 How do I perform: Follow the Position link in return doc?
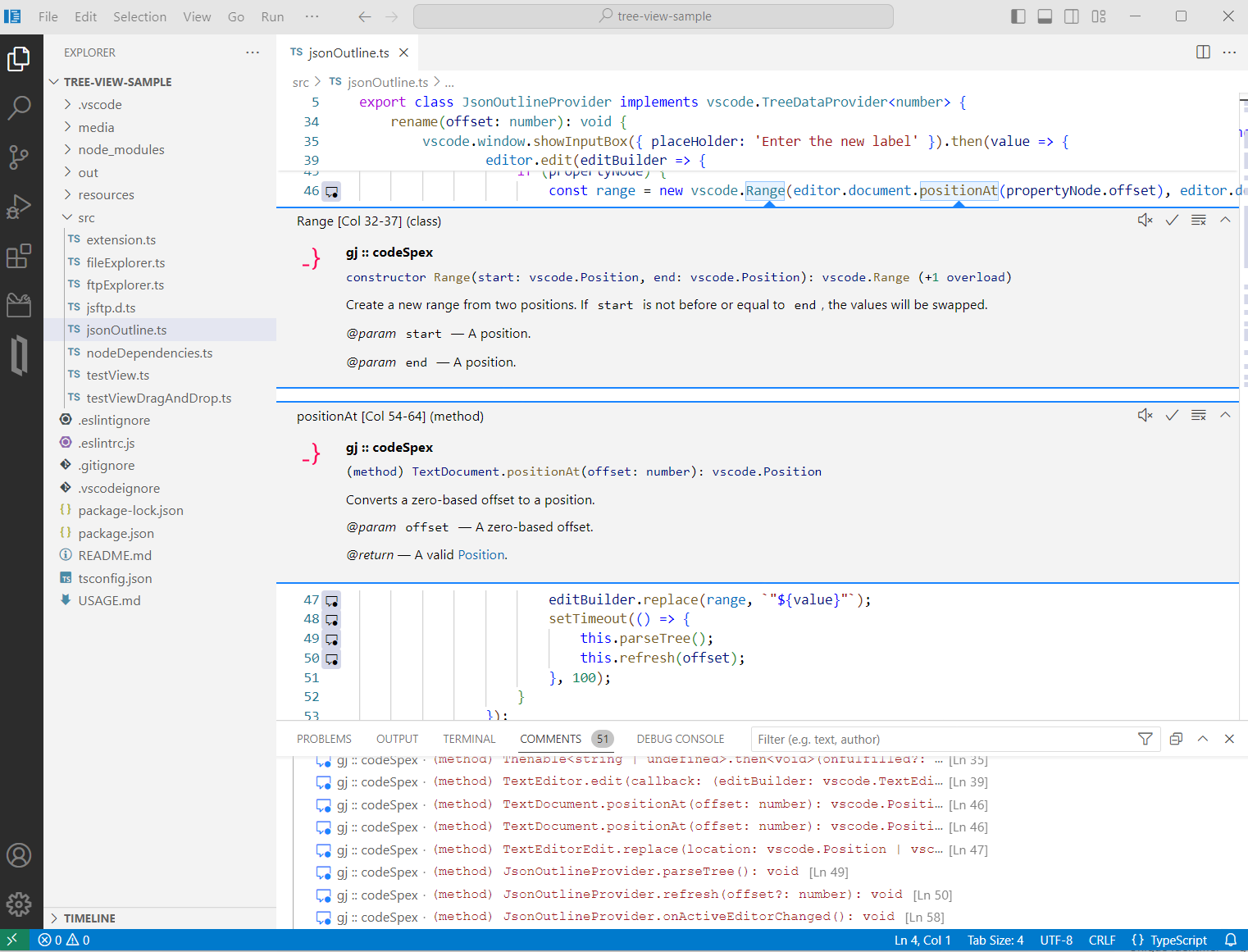coord(481,555)
